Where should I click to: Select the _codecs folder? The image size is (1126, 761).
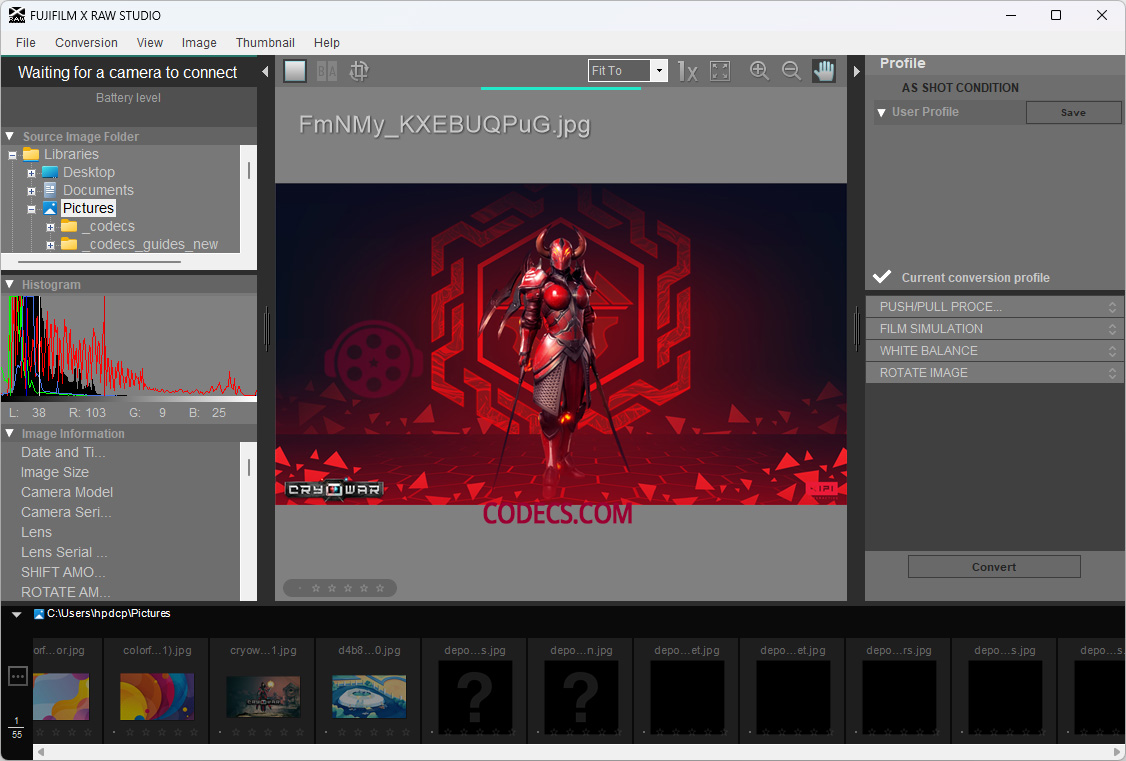click(108, 226)
